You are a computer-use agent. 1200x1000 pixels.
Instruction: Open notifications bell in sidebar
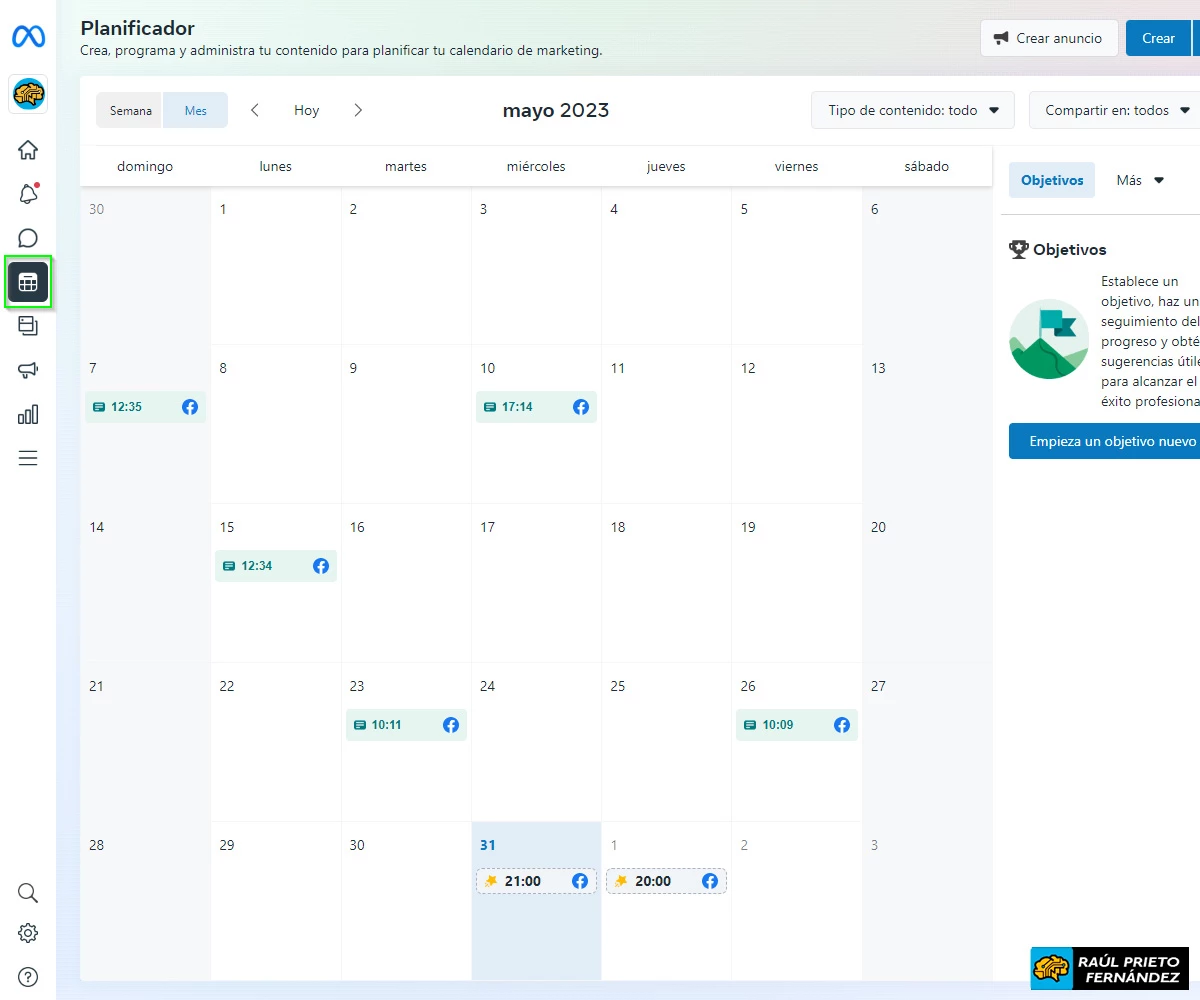[28, 194]
